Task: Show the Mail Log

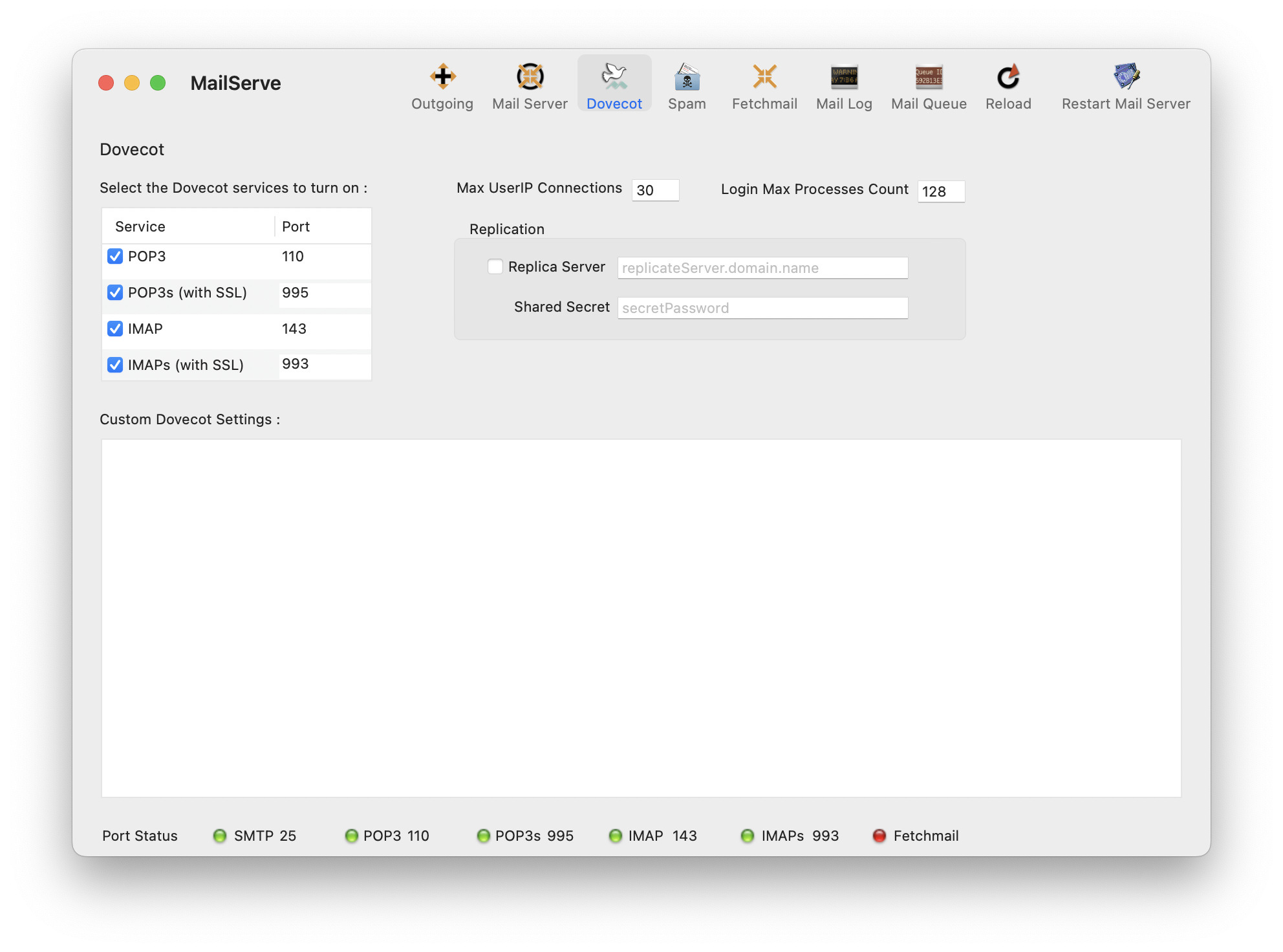Action: 844,78
